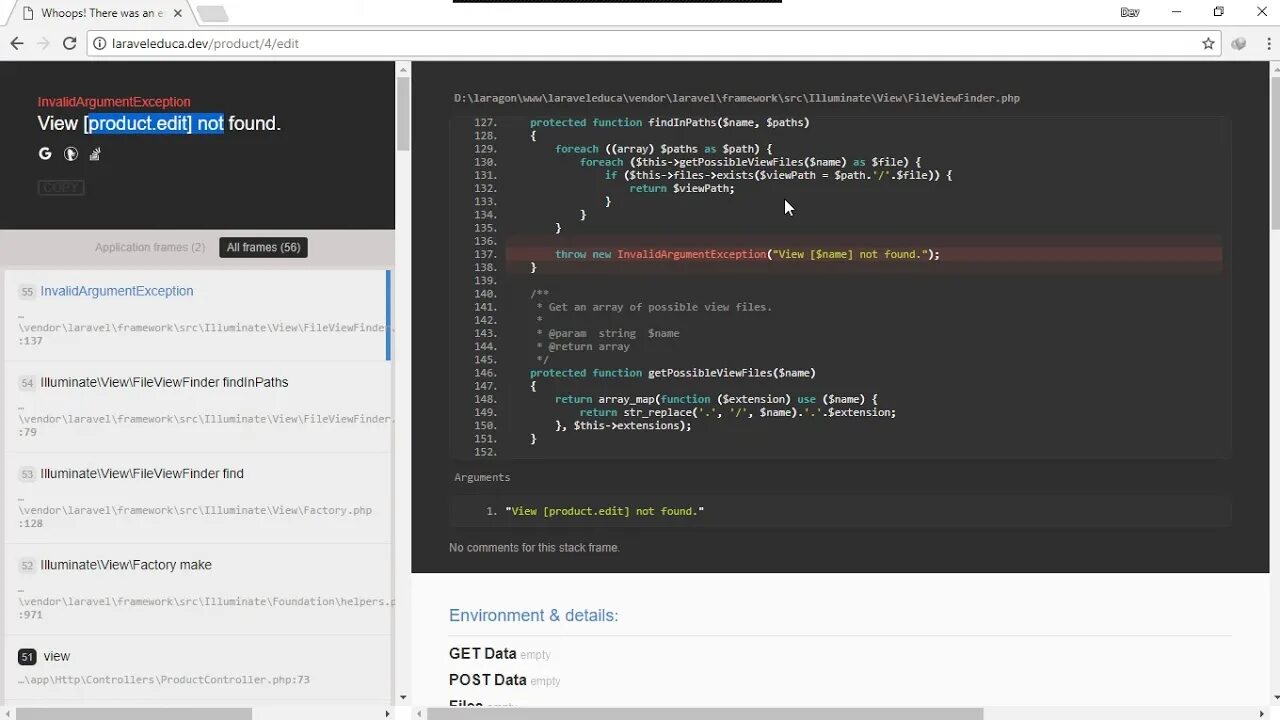Close the Whoops error tab
The width and height of the screenshot is (1280, 720).
point(177,13)
